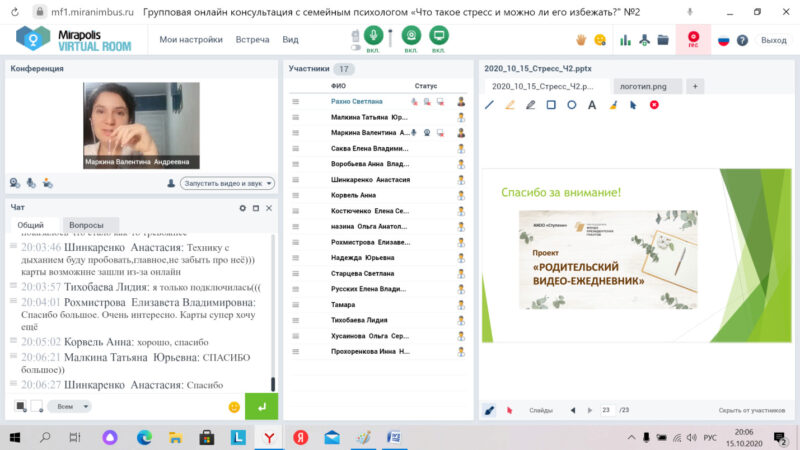Open the Вид menu
Viewport: 800px width, 450px height.
[290, 39]
